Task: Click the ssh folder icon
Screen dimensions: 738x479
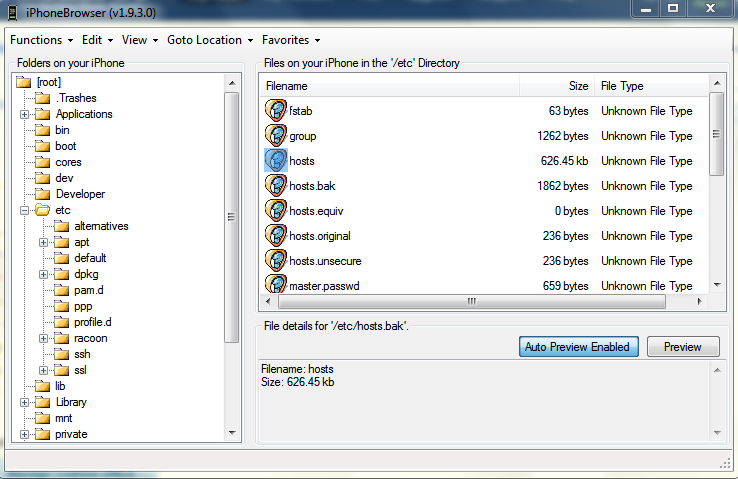Action: pos(62,354)
